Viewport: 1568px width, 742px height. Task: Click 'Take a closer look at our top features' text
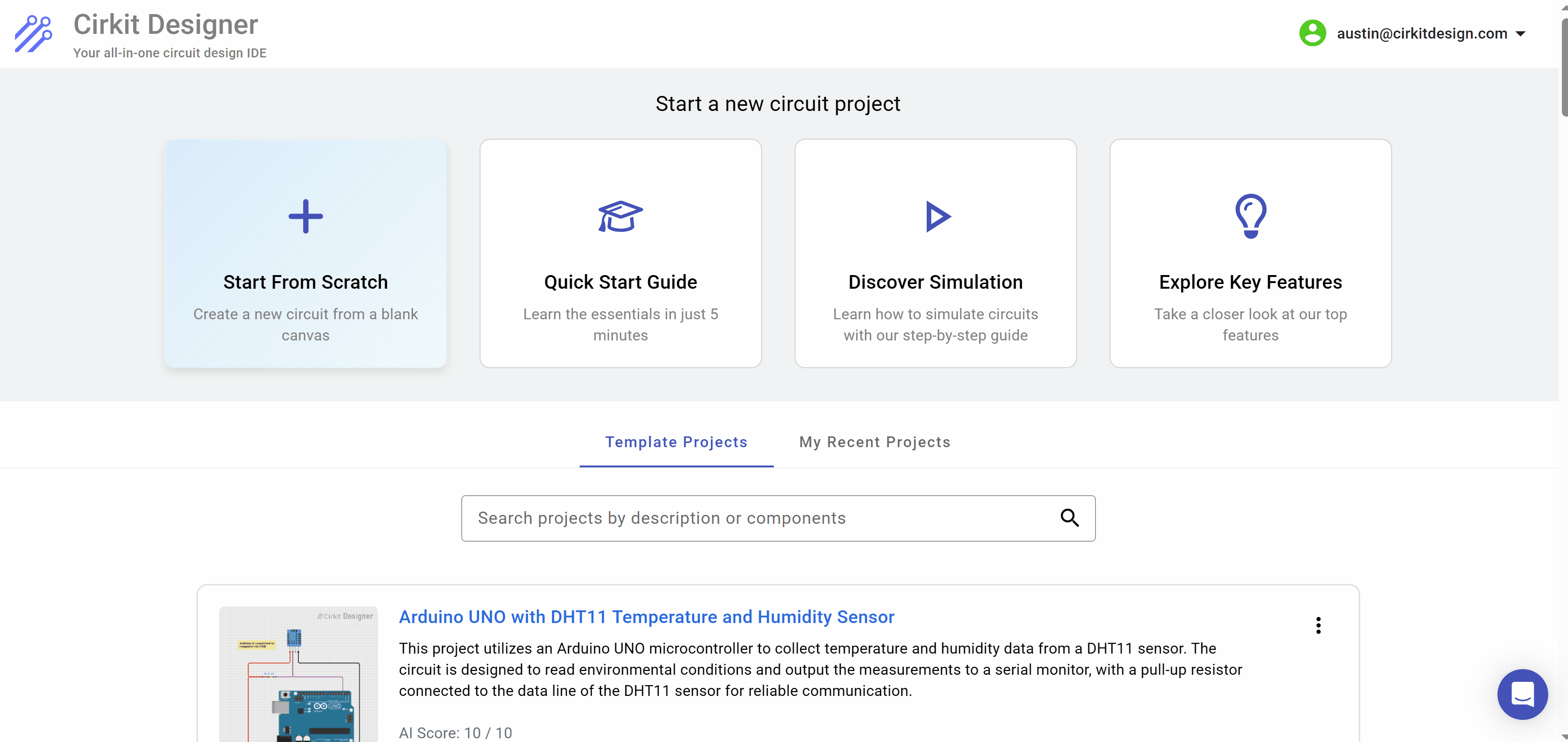tap(1250, 324)
